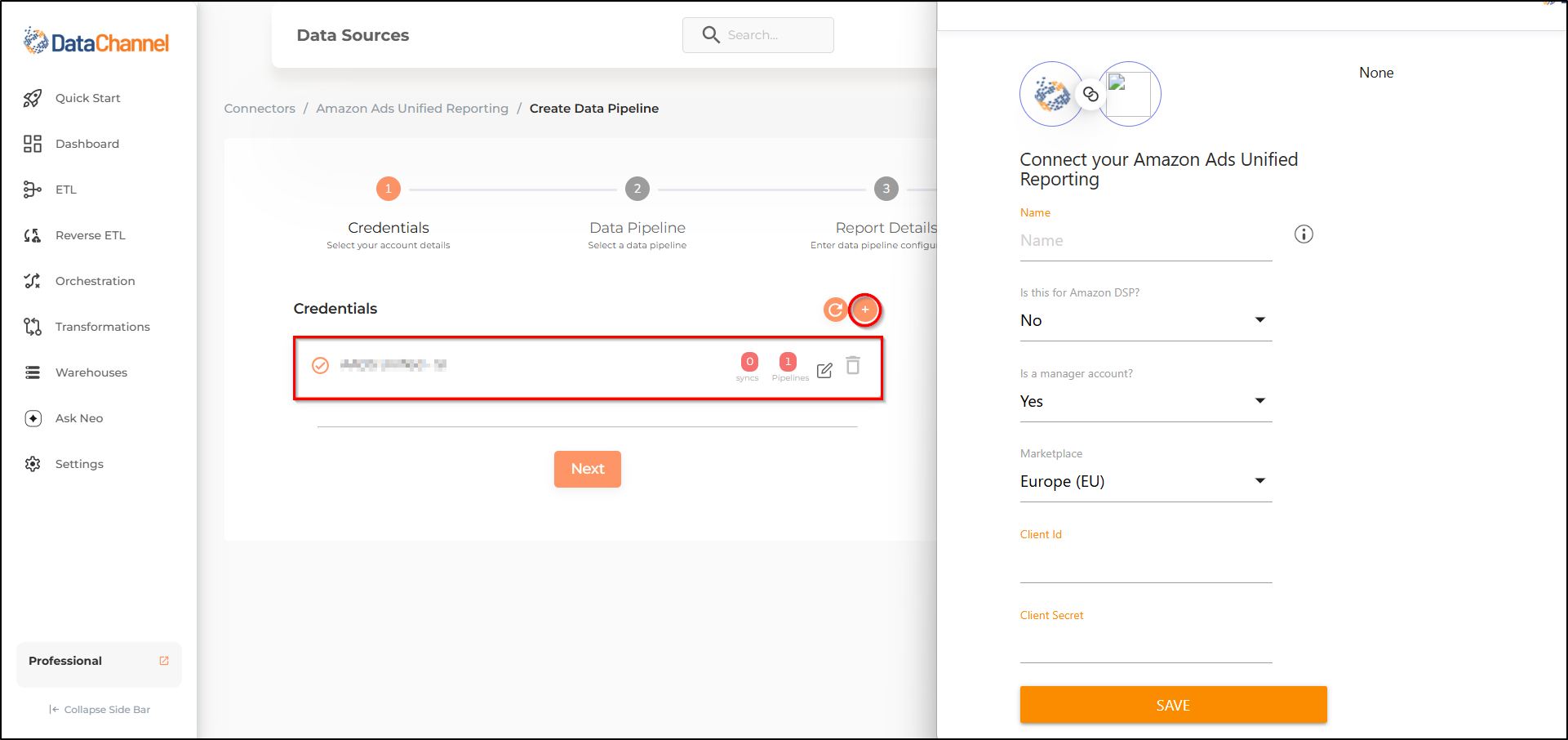Click the Next button

(x=588, y=469)
